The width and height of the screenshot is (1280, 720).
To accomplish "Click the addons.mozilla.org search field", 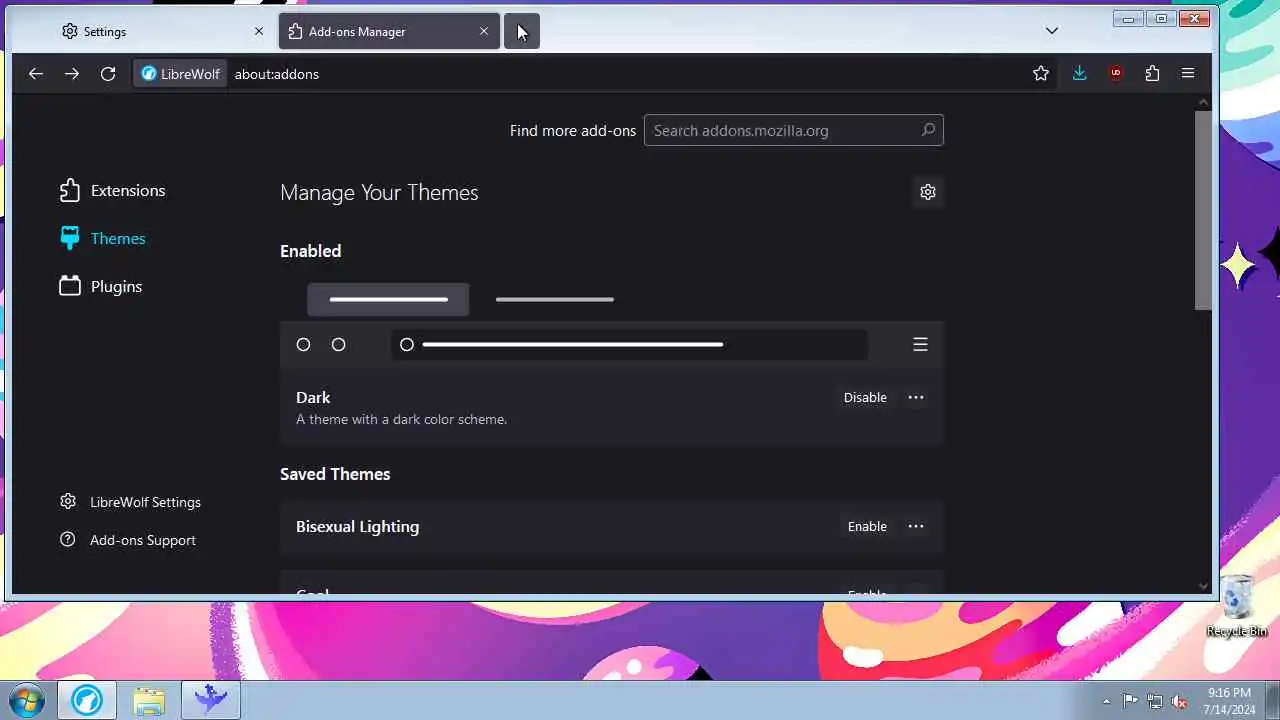I will point(794,130).
